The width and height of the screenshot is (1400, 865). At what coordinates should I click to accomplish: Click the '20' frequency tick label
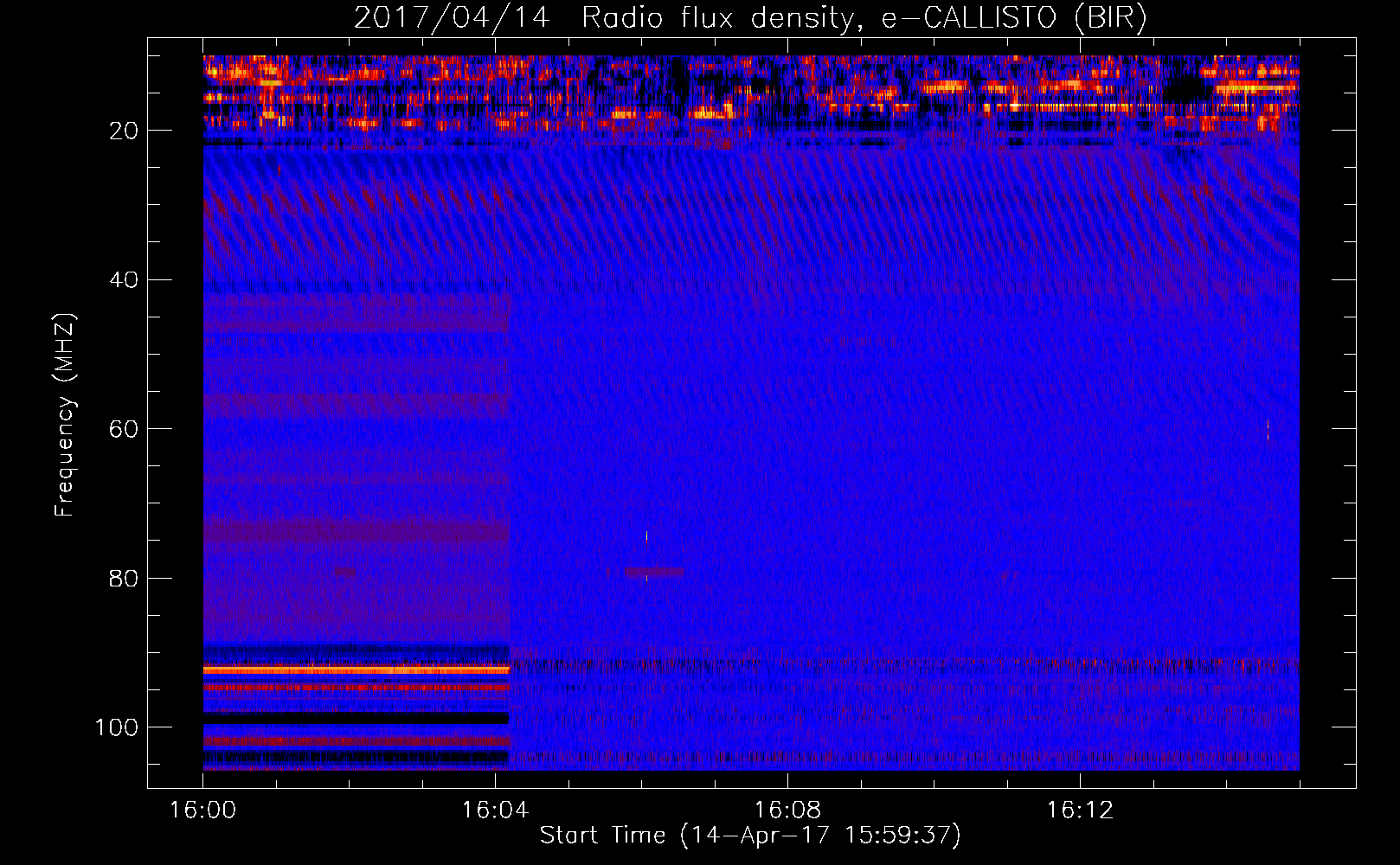(x=124, y=131)
